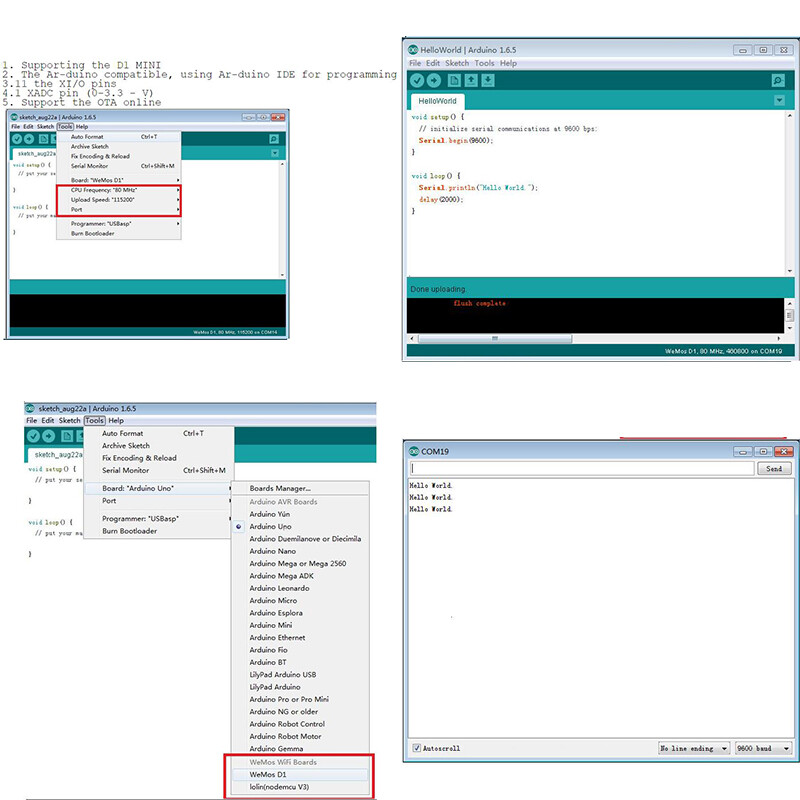800x800 pixels.
Task: Click Verify icon in bottom-left sketch window
Action: point(34,436)
